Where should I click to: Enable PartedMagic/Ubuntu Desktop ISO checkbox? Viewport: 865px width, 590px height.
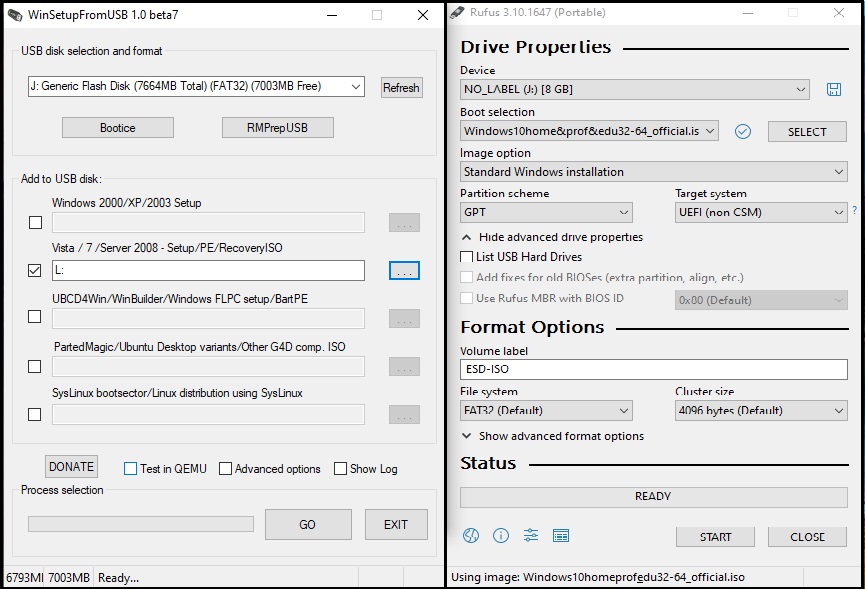click(x=34, y=367)
